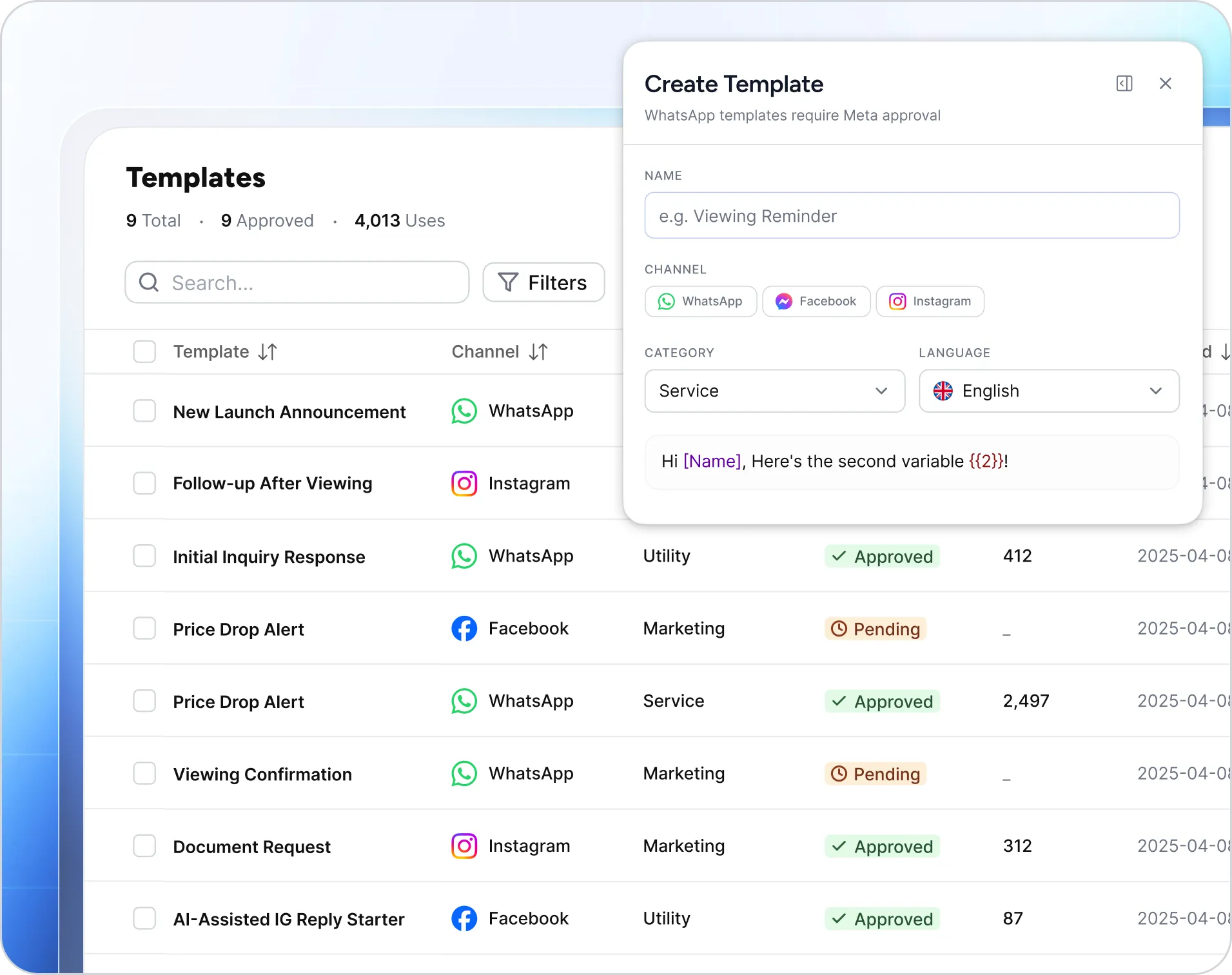The width and height of the screenshot is (1232, 975).
Task: Click the clock icon on Viewing Confirmation's Pending badge
Action: point(839,774)
